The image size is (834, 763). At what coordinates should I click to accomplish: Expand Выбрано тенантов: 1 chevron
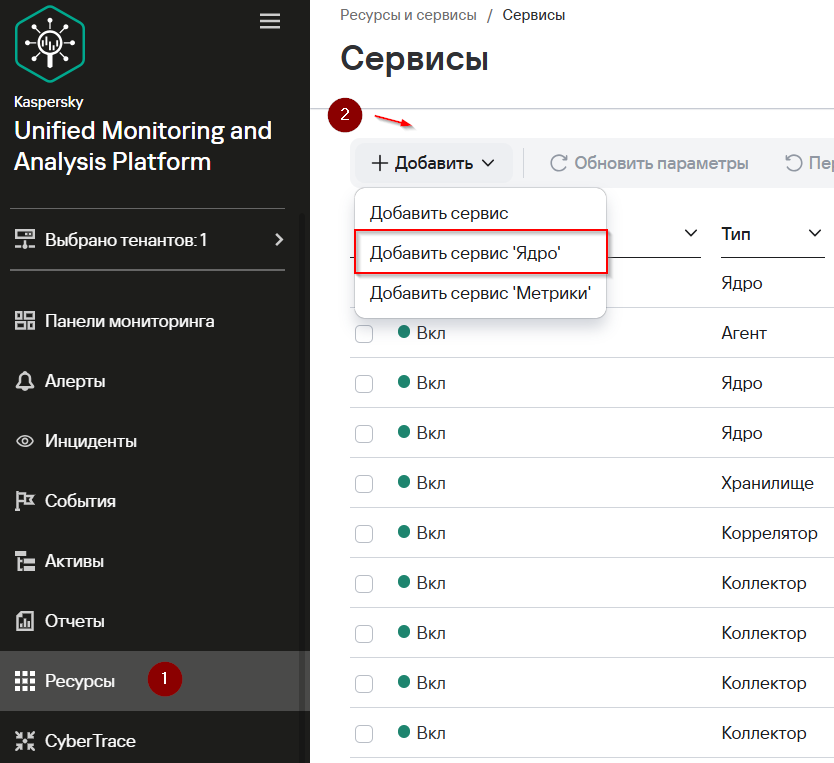[279, 240]
